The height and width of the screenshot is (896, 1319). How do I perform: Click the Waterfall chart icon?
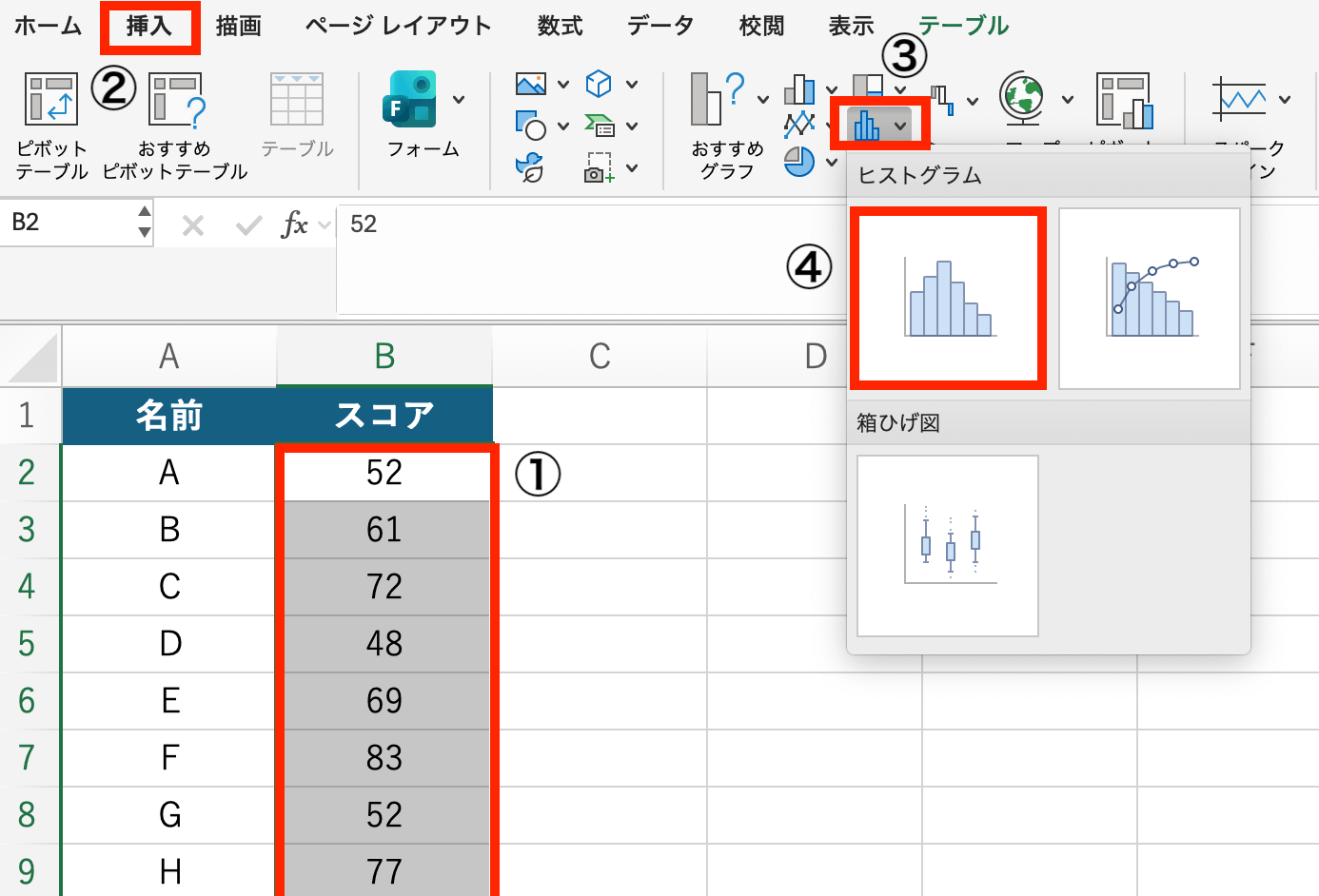point(942,99)
